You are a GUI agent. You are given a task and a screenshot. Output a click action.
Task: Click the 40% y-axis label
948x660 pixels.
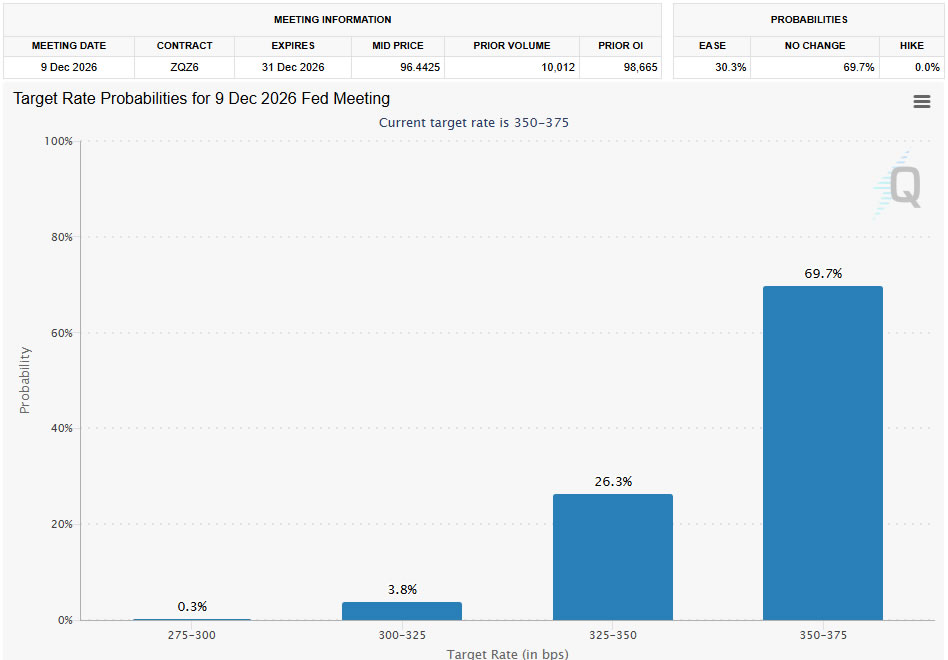[61, 429]
